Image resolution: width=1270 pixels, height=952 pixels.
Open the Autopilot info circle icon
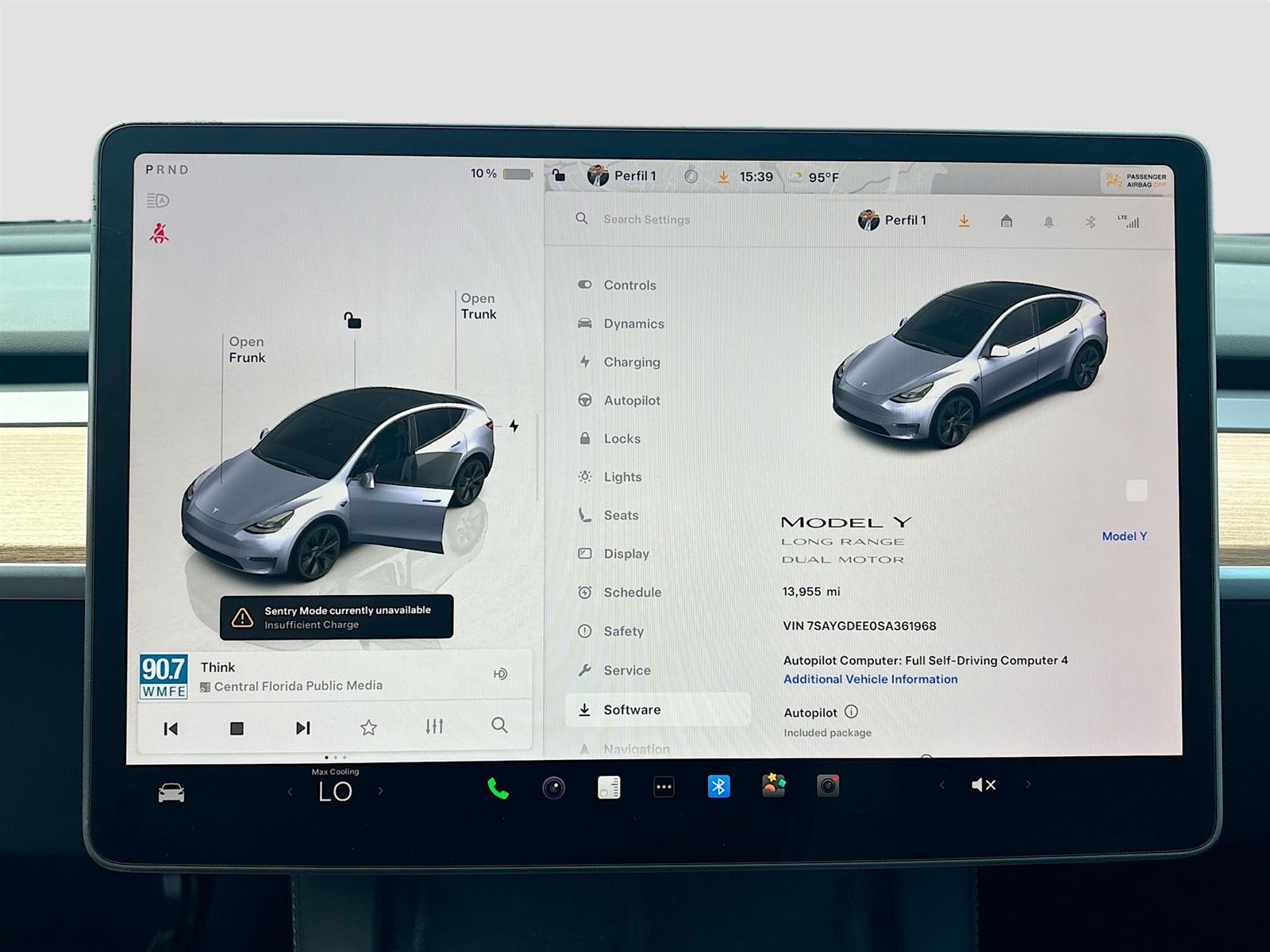coord(851,712)
